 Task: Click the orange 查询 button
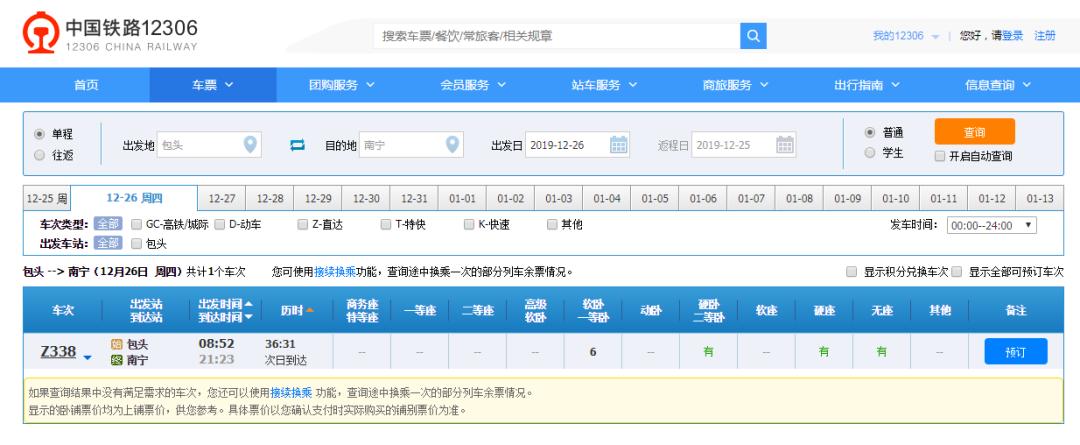pos(975,132)
